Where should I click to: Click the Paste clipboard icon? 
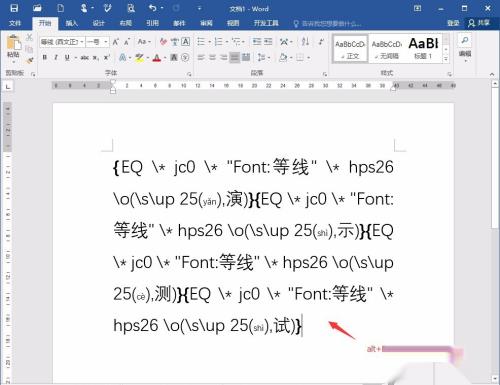(13, 43)
